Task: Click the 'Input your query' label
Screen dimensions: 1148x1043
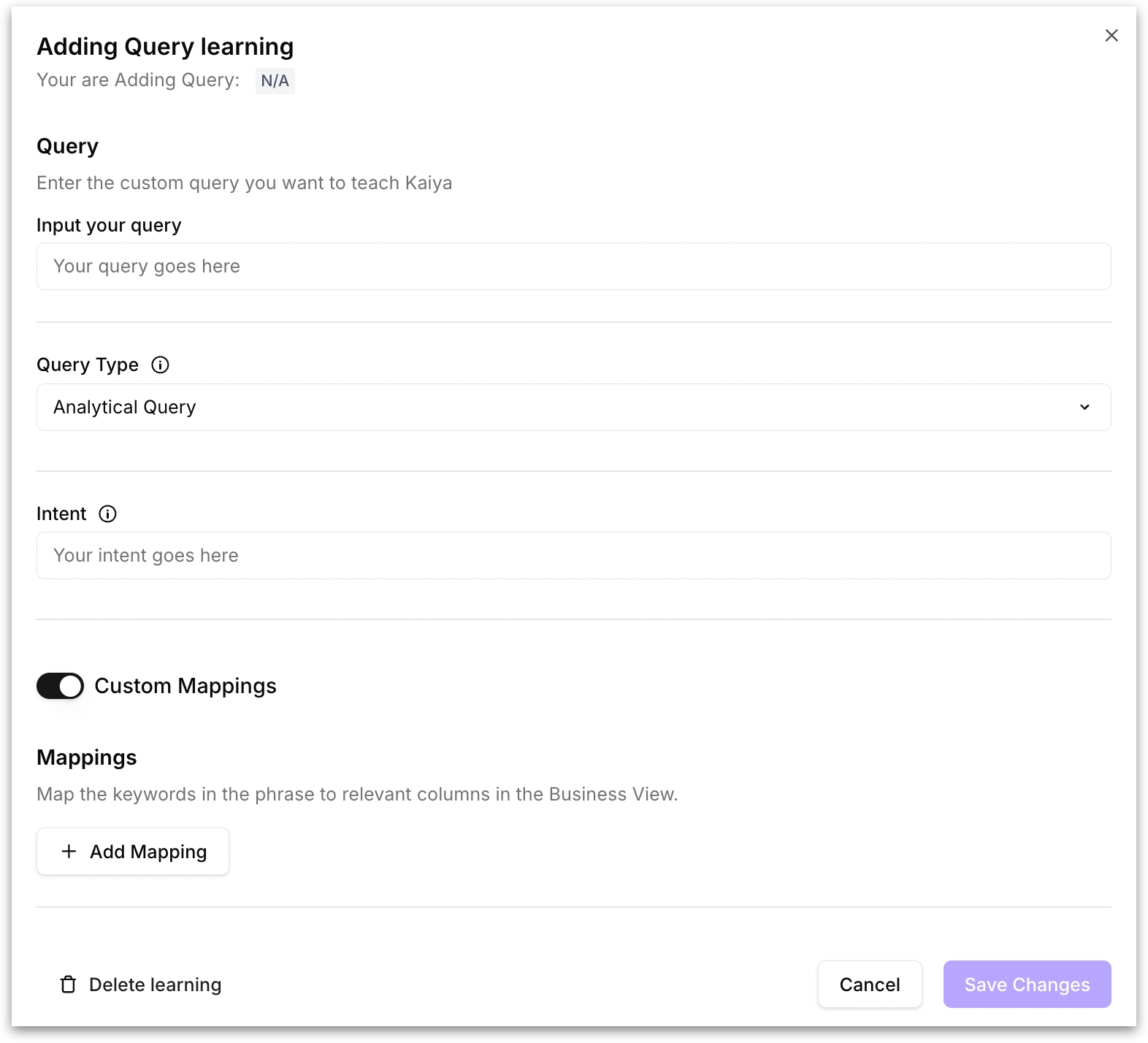Action: coord(109,226)
